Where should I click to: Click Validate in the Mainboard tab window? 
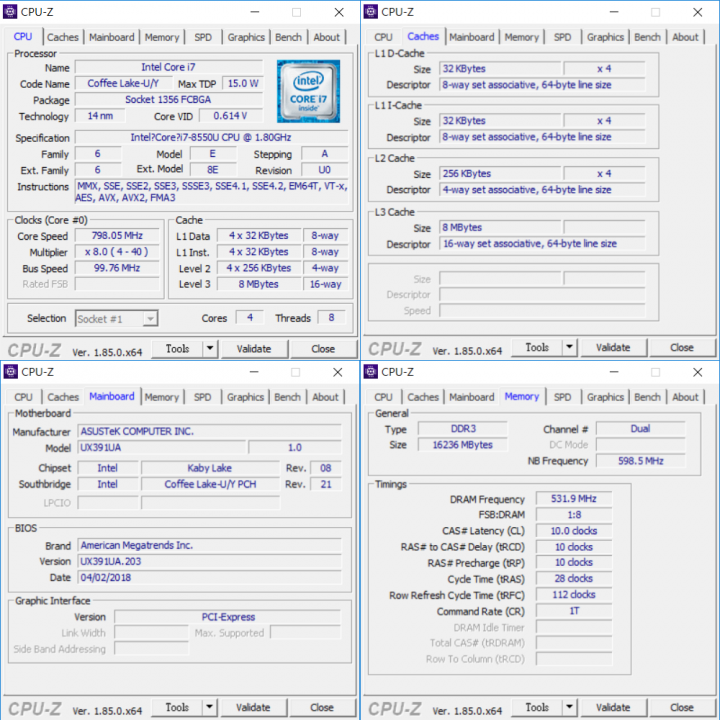tap(253, 707)
